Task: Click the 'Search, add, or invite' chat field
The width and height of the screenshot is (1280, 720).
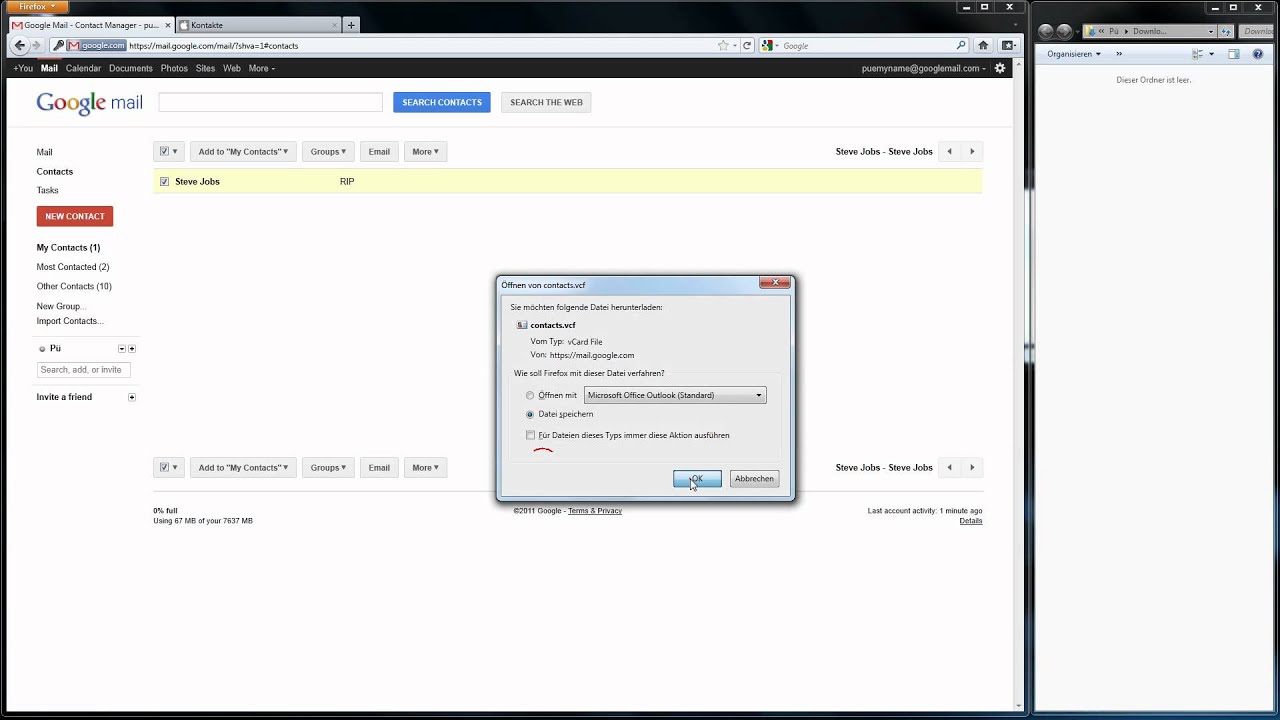Action: pos(84,370)
